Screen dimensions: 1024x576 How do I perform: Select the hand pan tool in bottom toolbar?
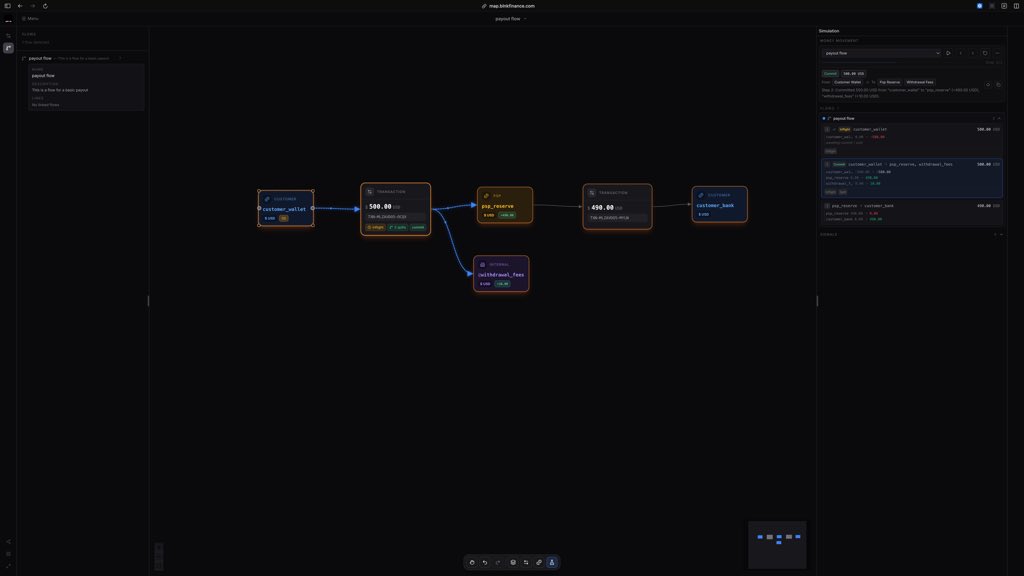[472, 562]
